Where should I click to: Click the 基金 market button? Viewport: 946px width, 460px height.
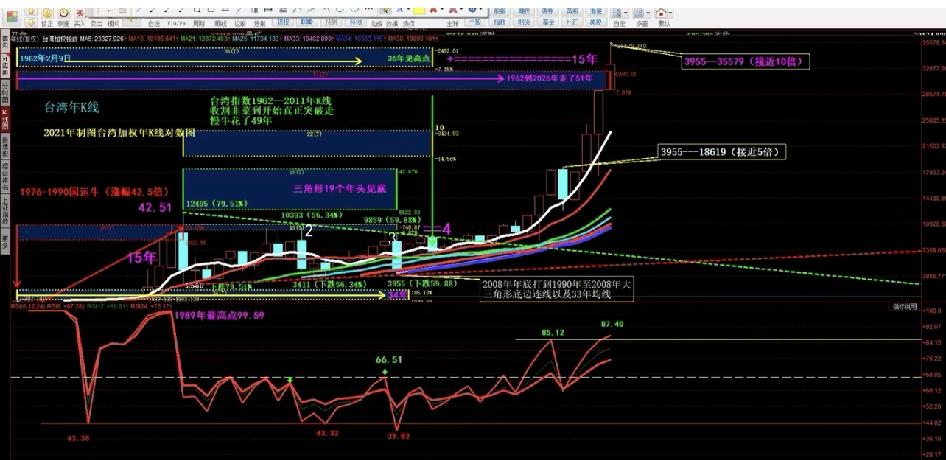coord(549,22)
